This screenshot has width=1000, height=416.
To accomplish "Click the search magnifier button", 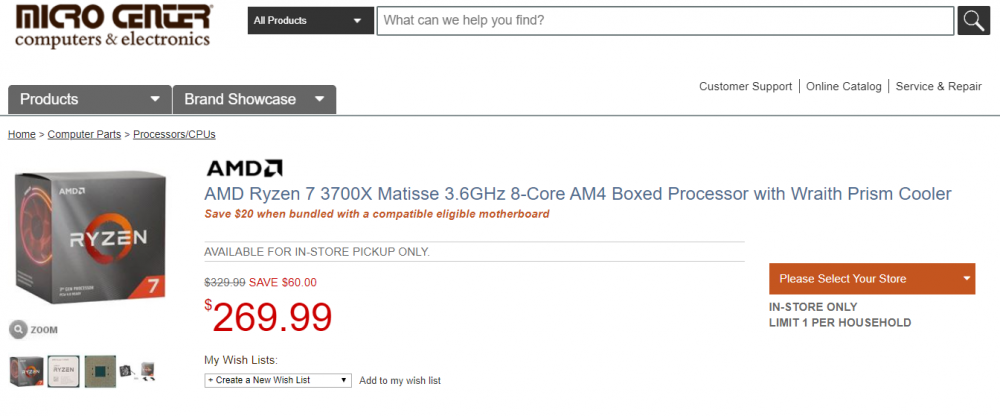I will click(973, 20).
